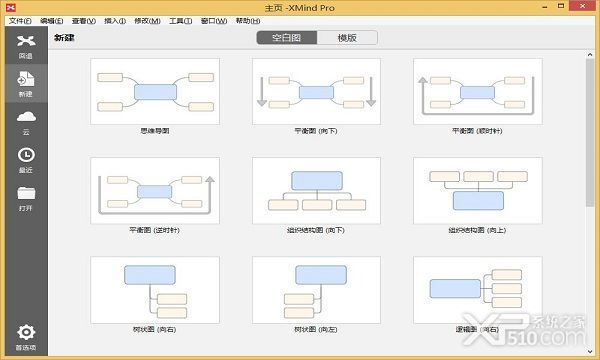This screenshot has height=360, width=600.
Task: Choose the 平衡图 (向下) template
Action: 316,91
